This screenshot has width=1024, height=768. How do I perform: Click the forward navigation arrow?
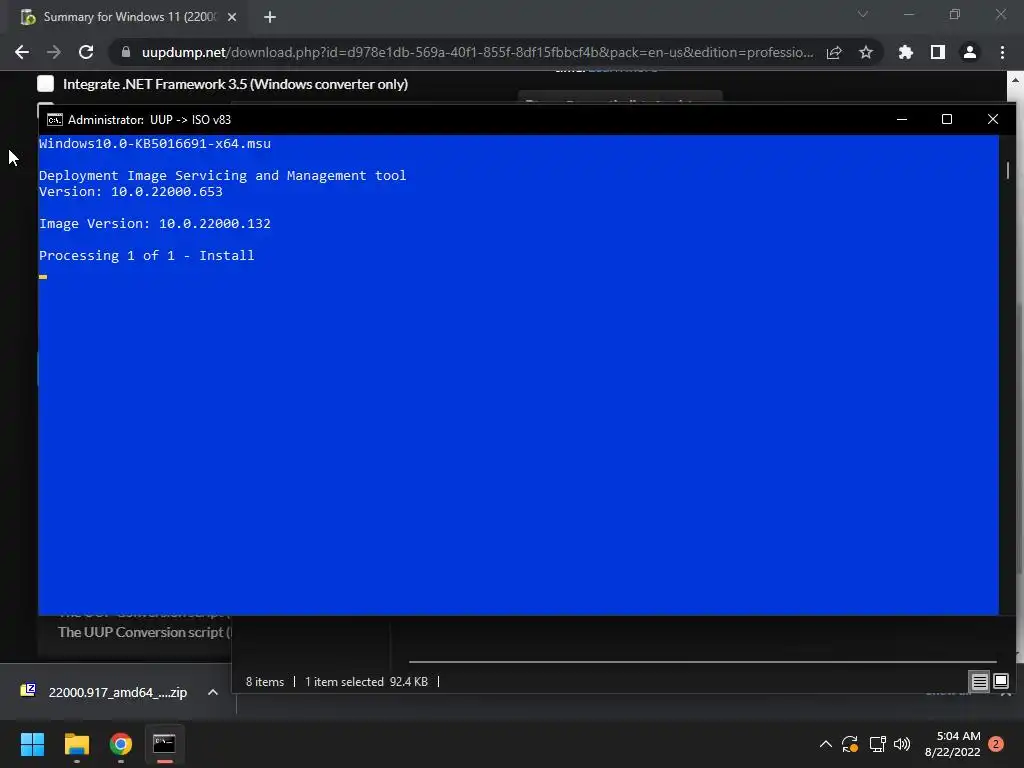click(x=54, y=52)
